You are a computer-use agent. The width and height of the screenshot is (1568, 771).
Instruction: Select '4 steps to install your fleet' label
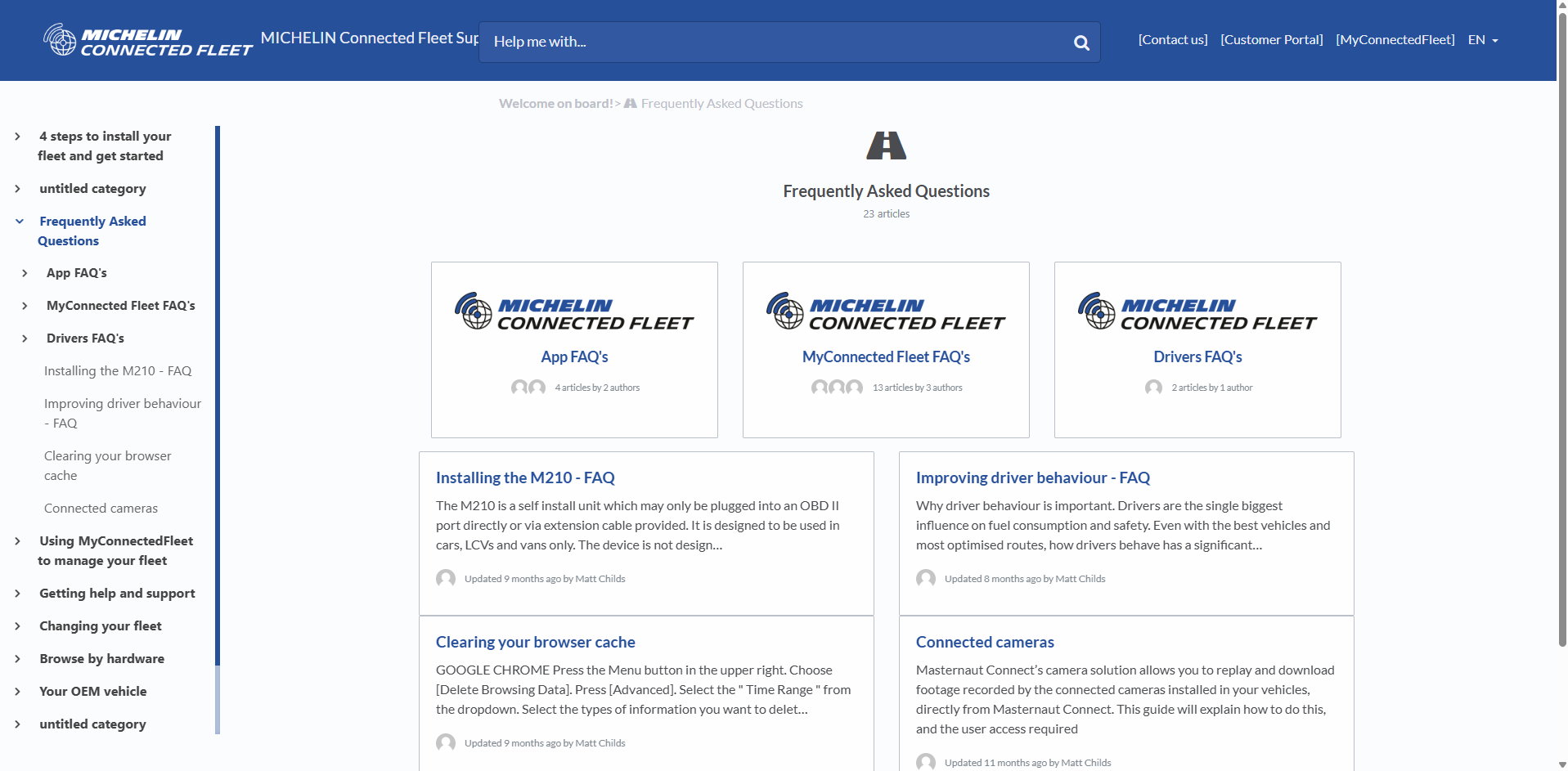[x=105, y=146]
